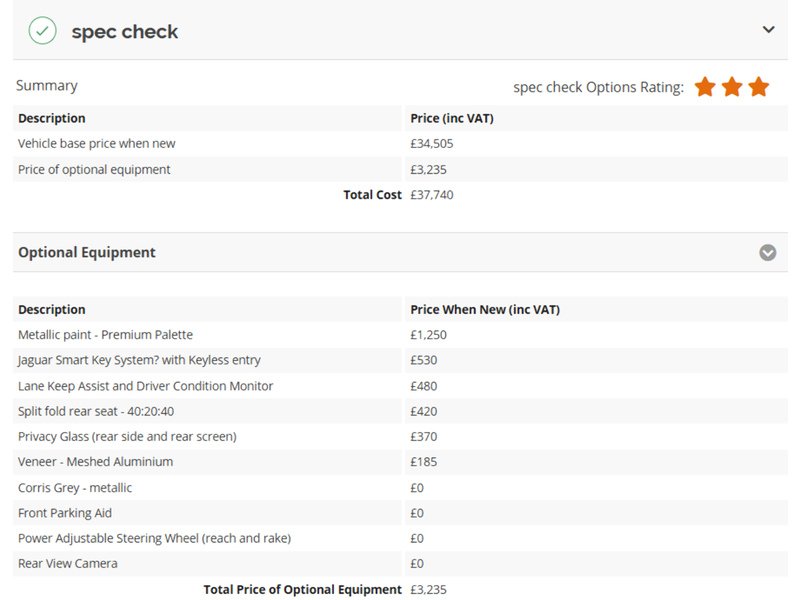Select the Metallic paint Premium Palette row

pos(400,335)
